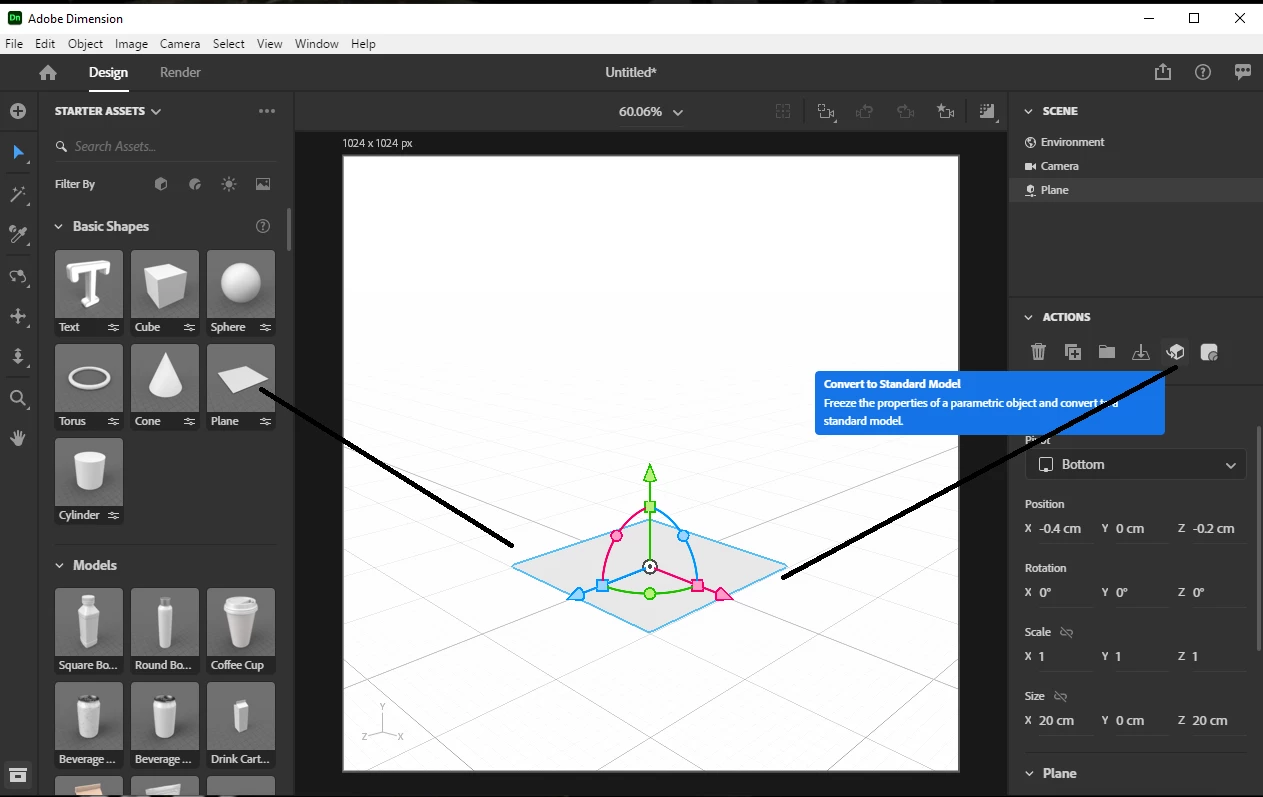
Task: Open the Add and Import Content plus icon
Action: [x=18, y=111]
